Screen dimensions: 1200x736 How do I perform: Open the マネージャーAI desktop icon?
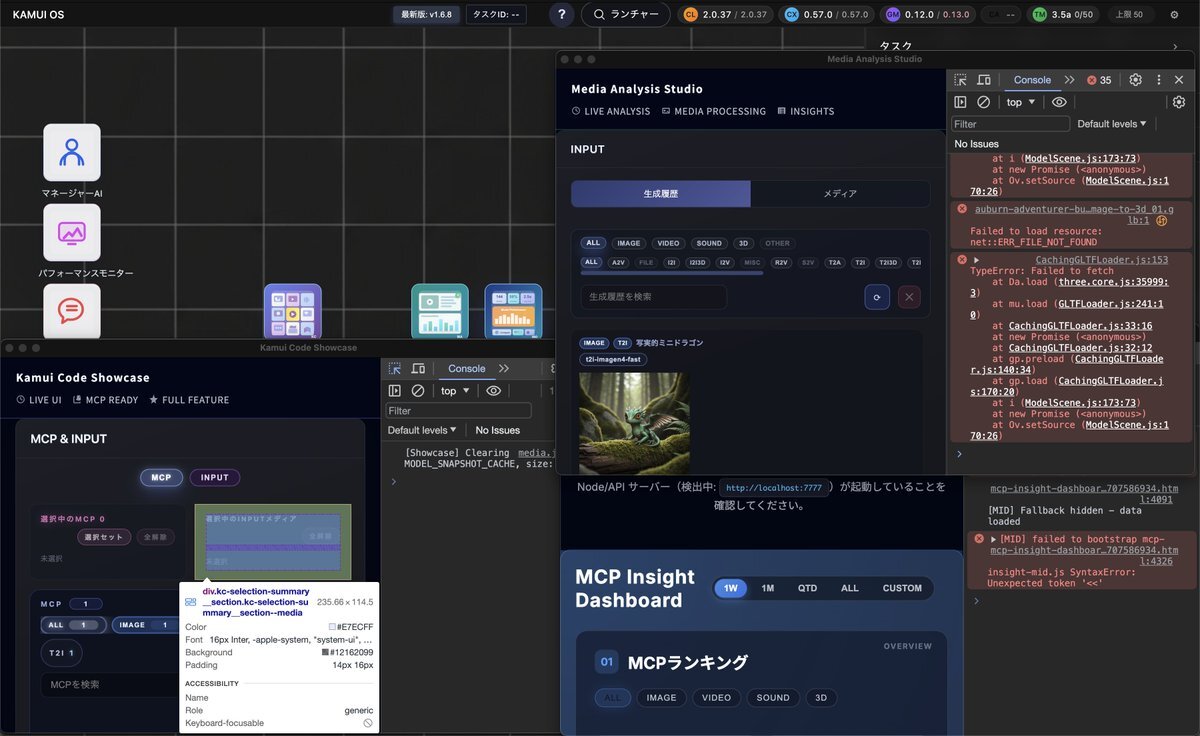click(x=71, y=152)
